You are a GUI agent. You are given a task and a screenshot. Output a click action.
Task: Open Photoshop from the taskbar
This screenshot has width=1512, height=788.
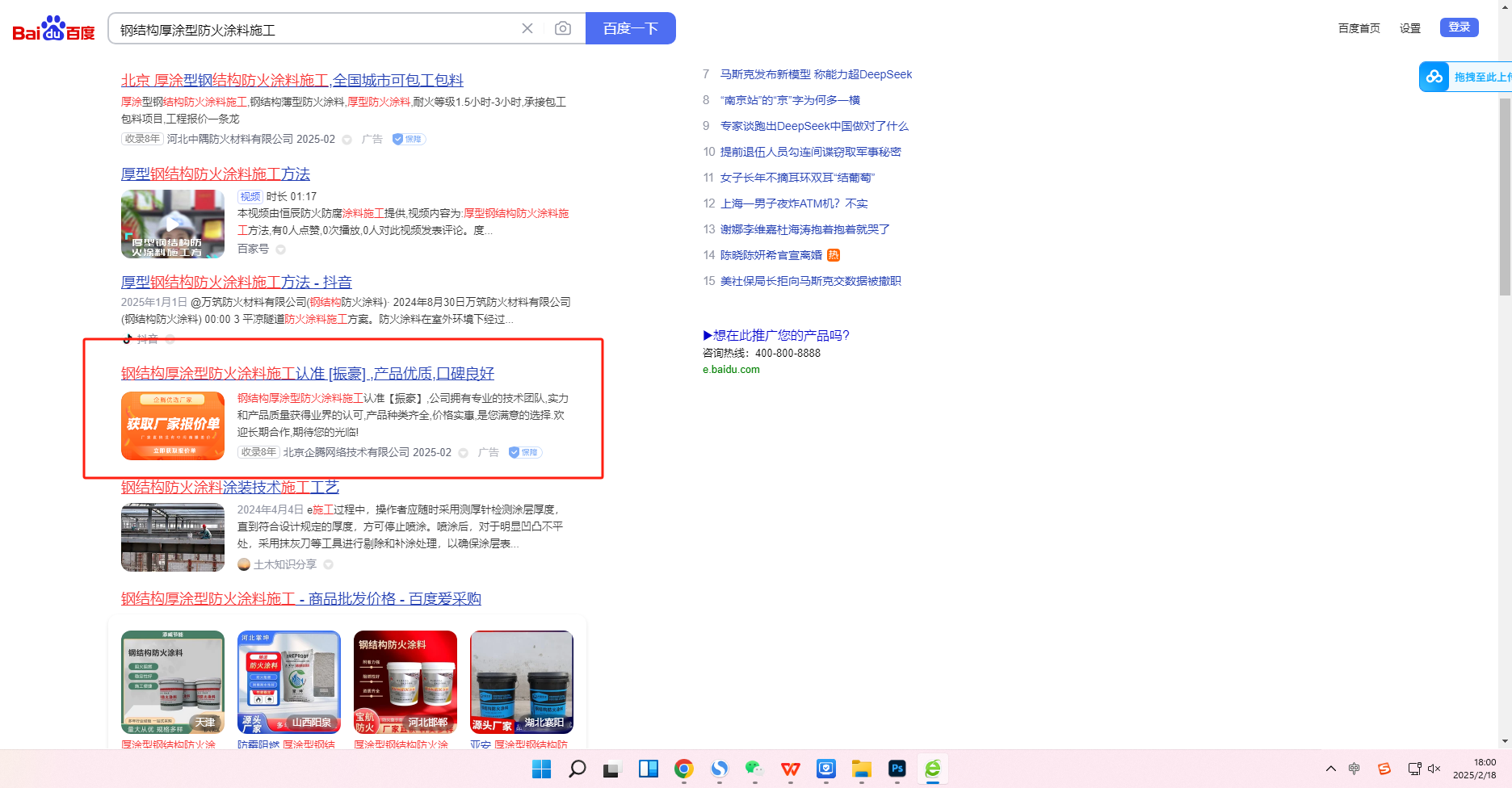click(897, 769)
